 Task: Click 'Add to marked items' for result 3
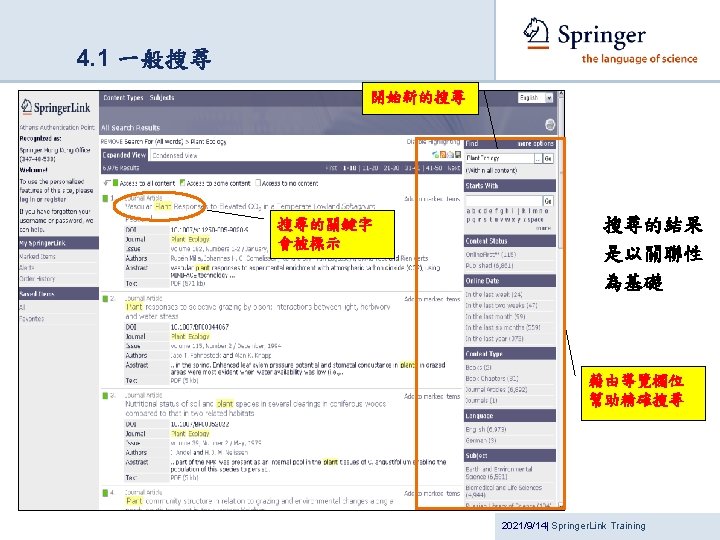[432, 396]
